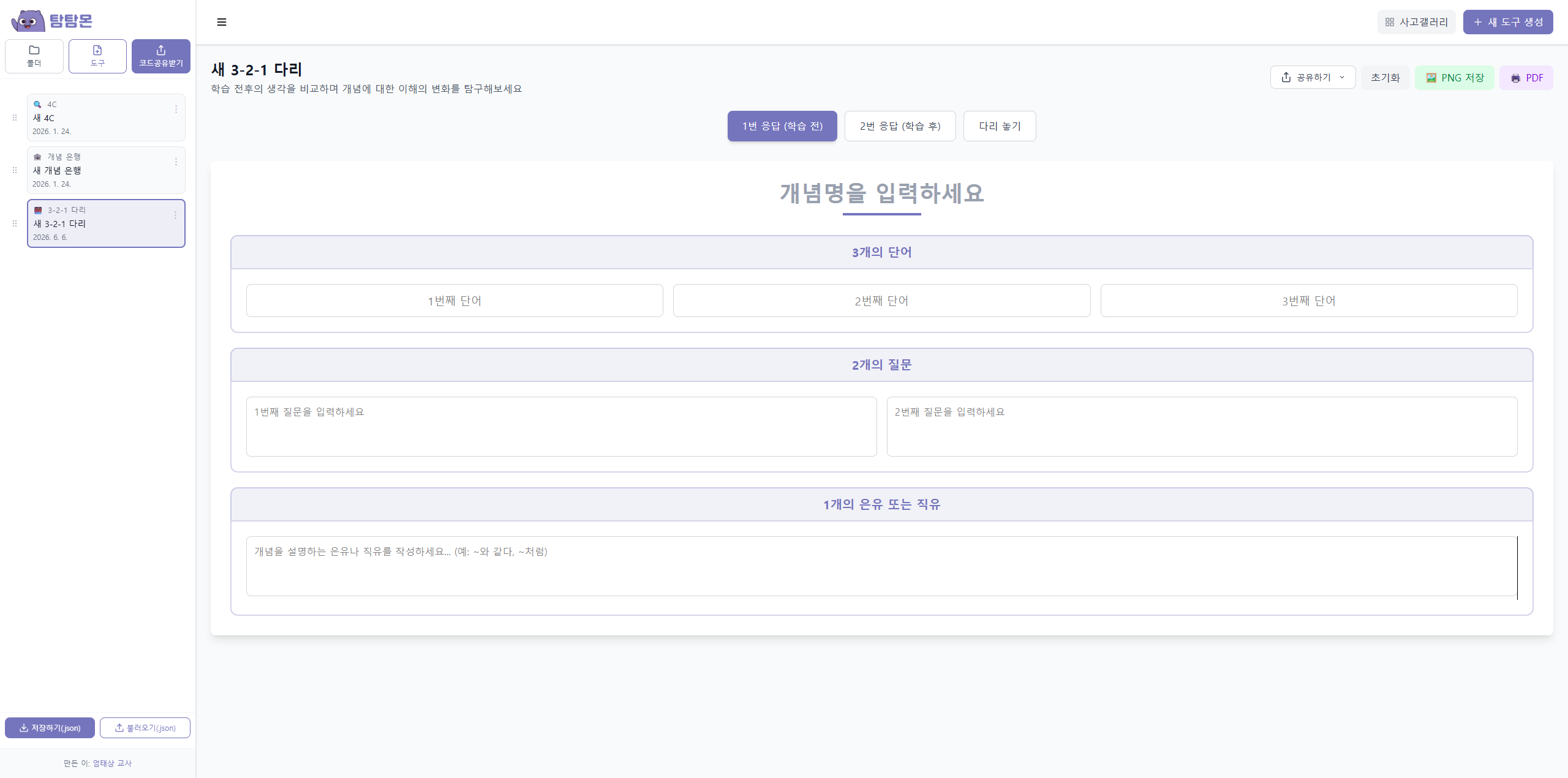The width and height of the screenshot is (1568, 778).
Task: Export with the PDF button
Action: (x=1526, y=78)
